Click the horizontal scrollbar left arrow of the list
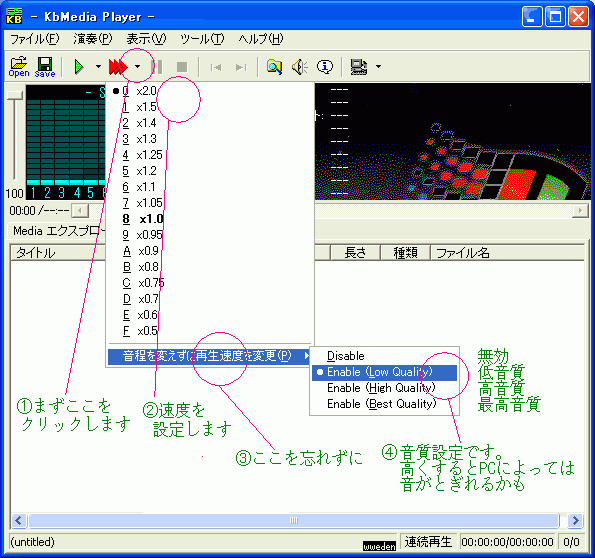 (x=19, y=520)
